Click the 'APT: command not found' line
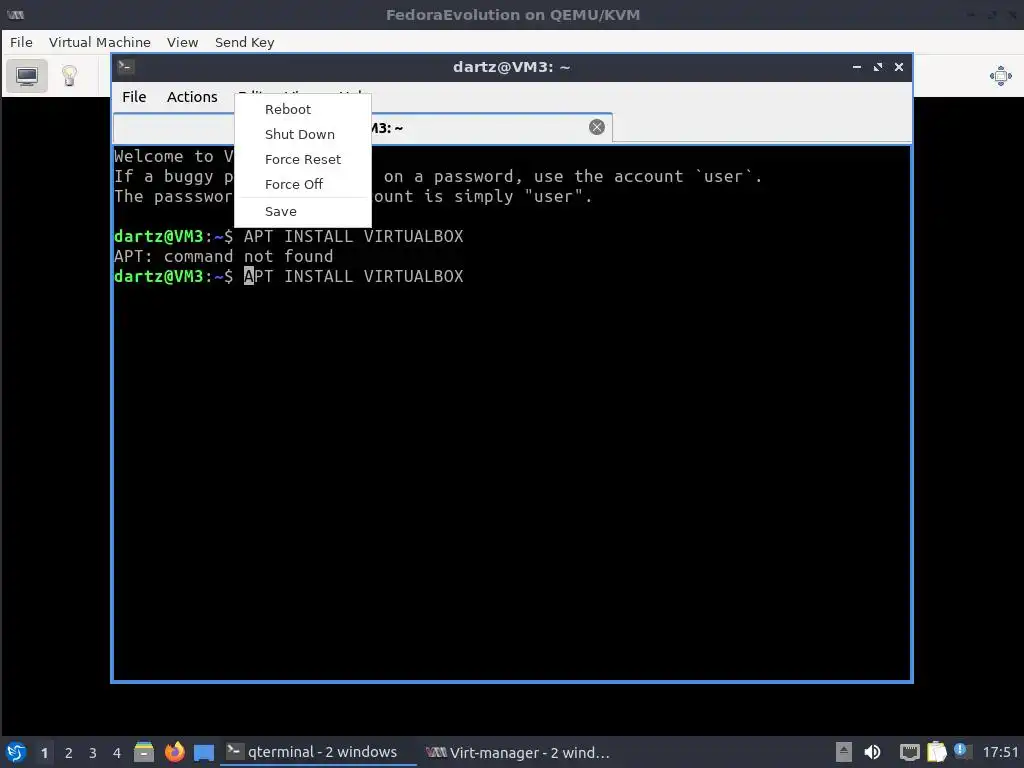Viewport: 1024px width, 768px height. point(223,256)
